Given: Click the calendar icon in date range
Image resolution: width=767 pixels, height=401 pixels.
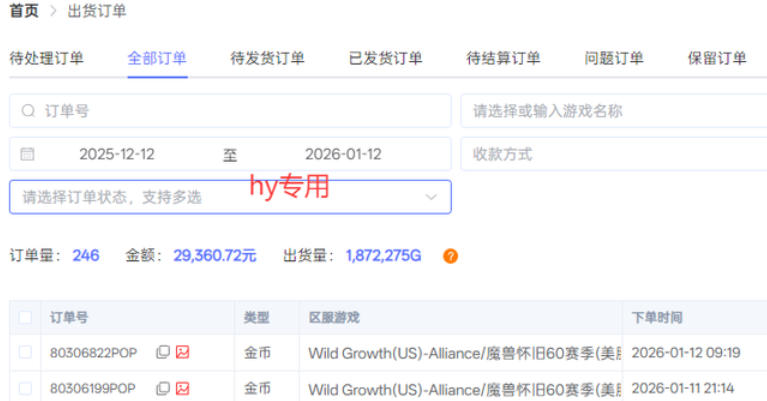Looking at the screenshot, I should (28, 154).
